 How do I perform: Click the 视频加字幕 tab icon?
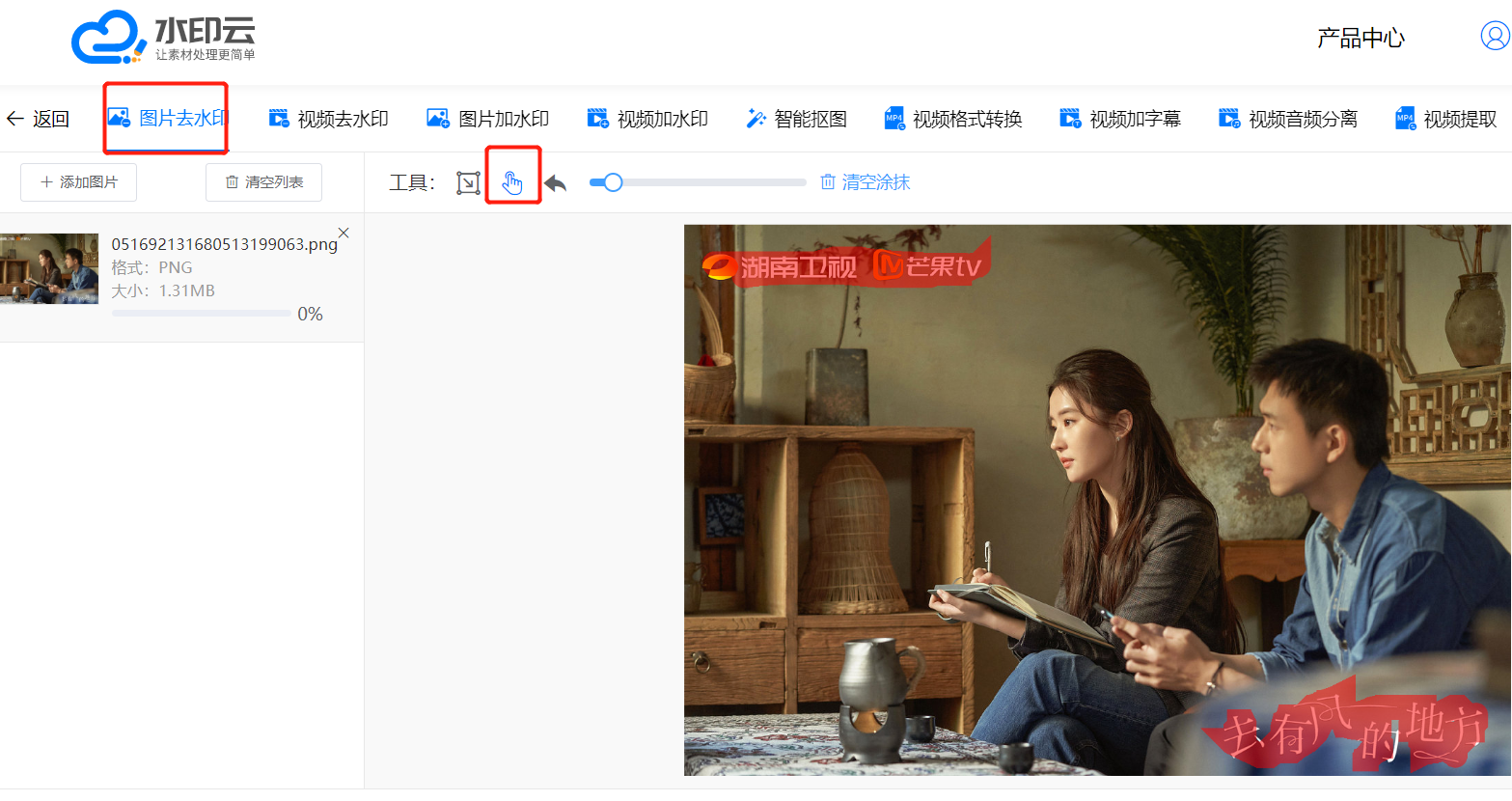click(1070, 119)
